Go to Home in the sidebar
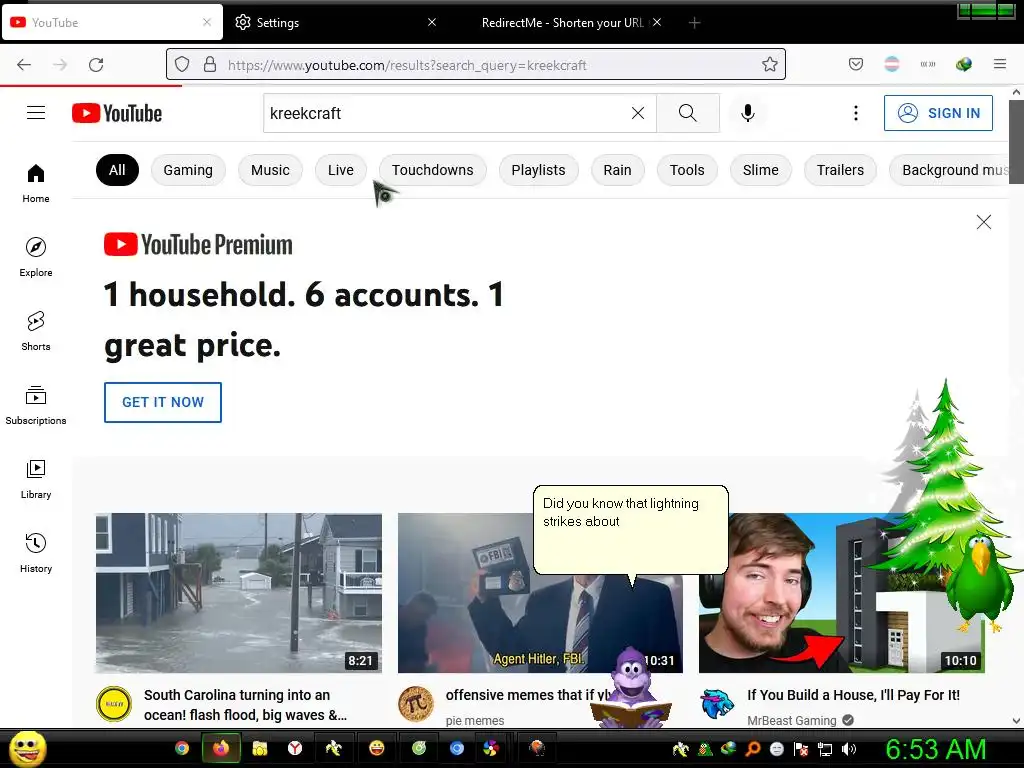Screen dimensions: 1024x768 (36, 184)
